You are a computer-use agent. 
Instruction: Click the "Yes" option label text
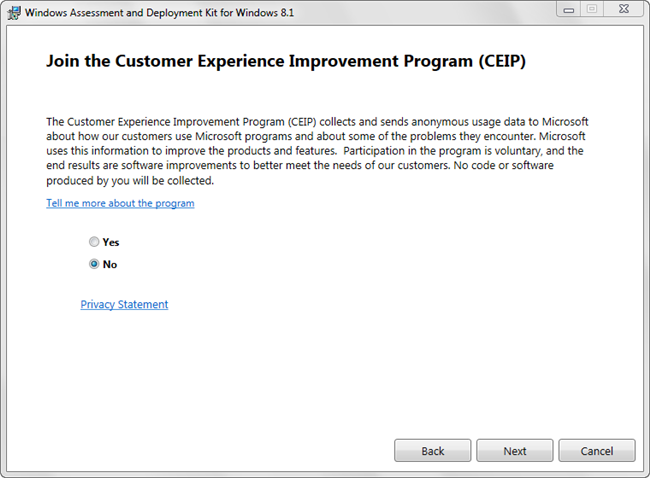[111, 242]
